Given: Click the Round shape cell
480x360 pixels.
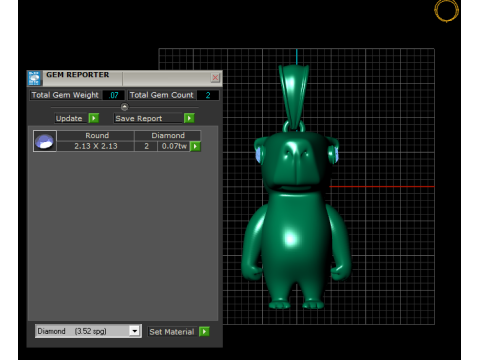Looking at the screenshot, I should coord(97,135).
